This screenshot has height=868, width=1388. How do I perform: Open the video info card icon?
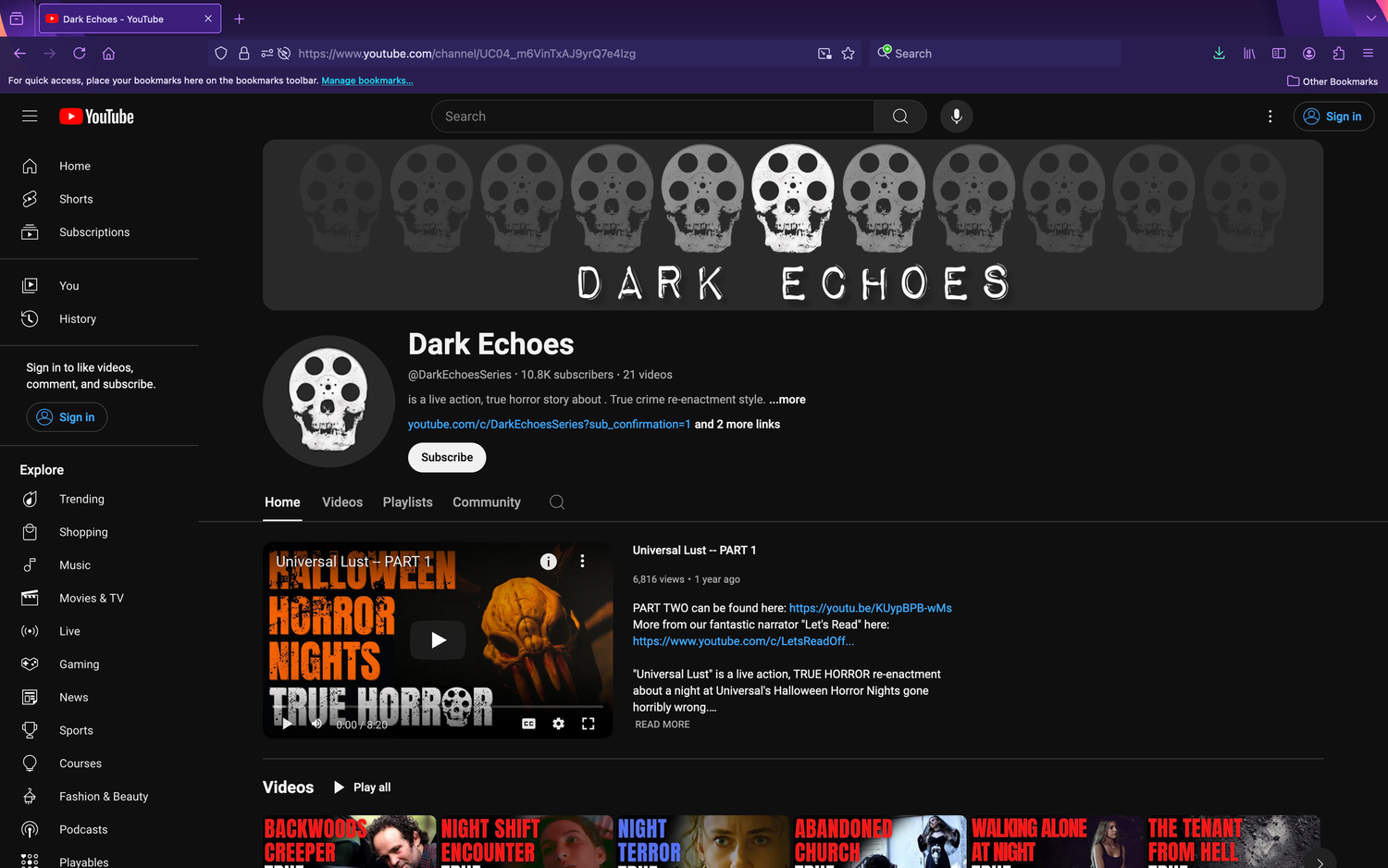click(549, 562)
